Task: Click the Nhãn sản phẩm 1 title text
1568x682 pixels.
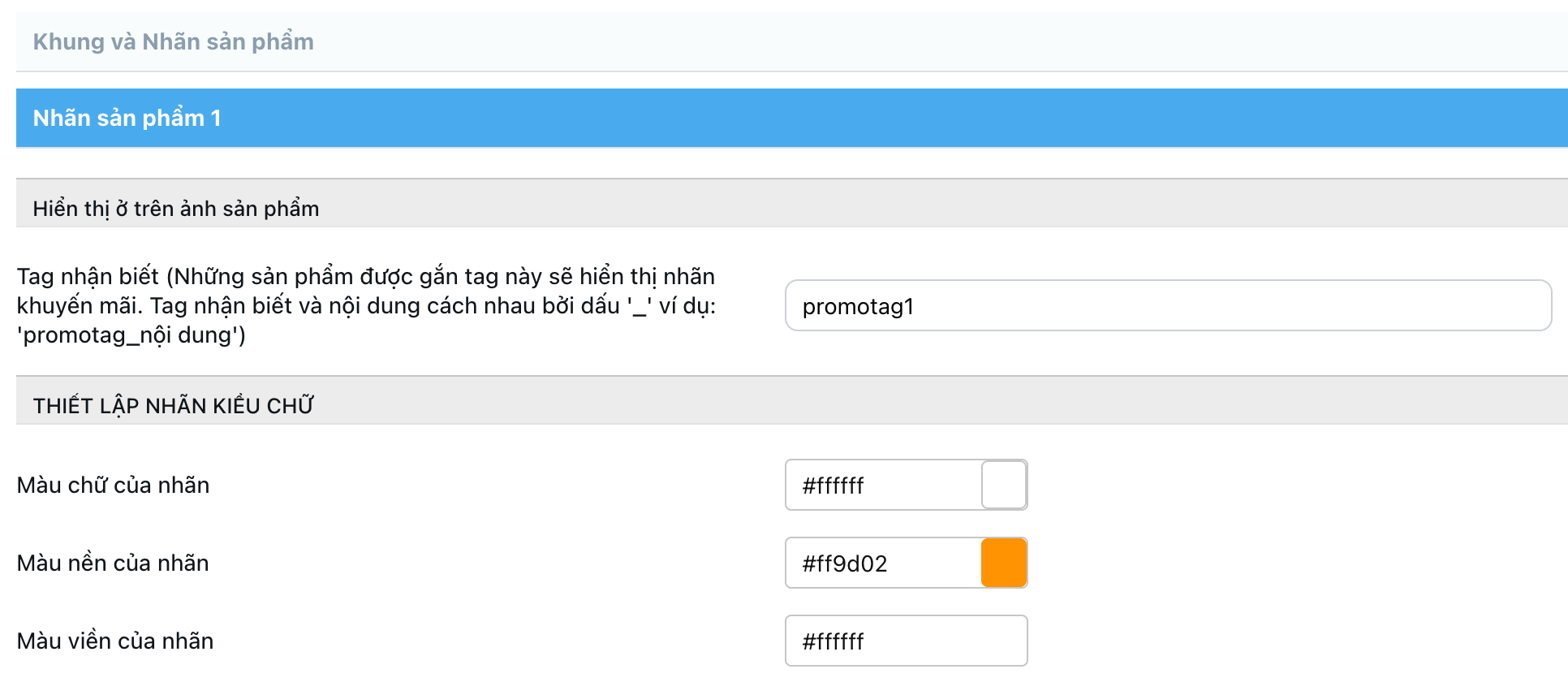Action: click(x=127, y=118)
